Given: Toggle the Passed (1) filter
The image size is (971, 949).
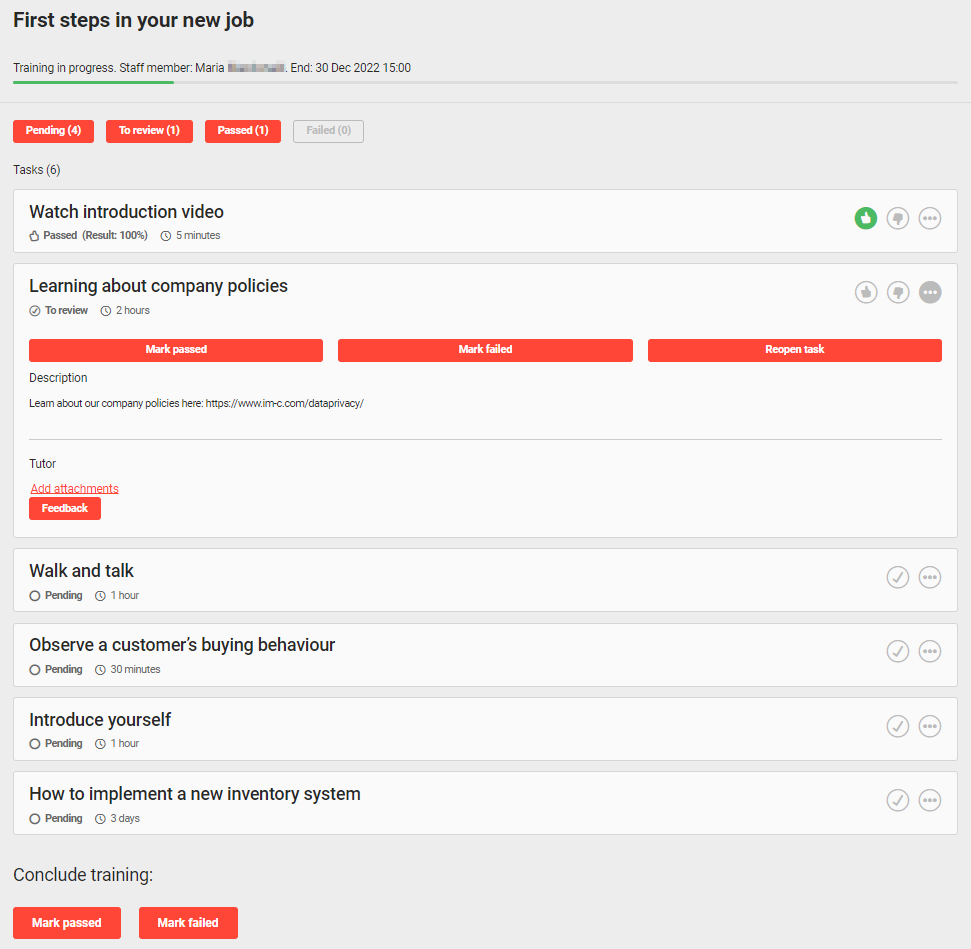Looking at the screenshot, I should (x=243, y=131).
